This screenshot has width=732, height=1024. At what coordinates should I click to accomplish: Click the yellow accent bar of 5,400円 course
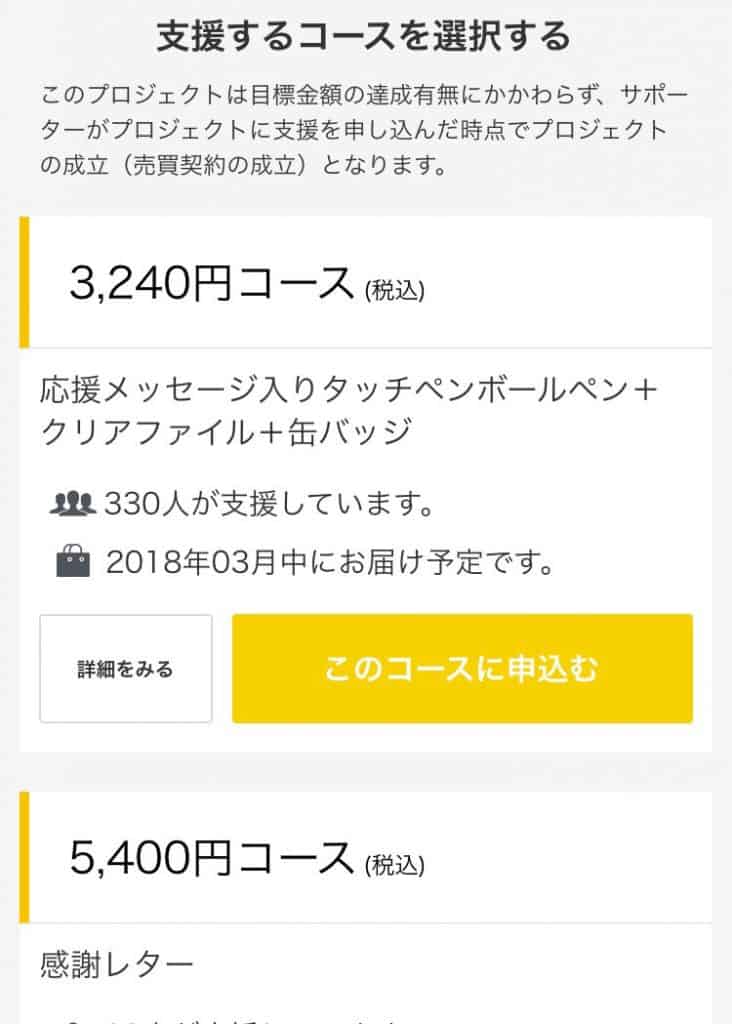24,857
